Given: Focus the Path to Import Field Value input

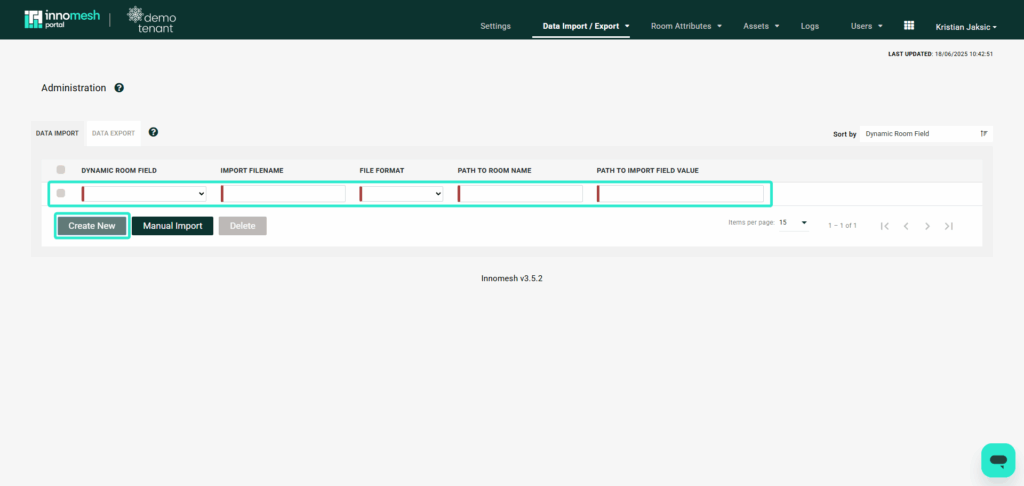Looking at the screenshot, I should (x=680, y=194).
